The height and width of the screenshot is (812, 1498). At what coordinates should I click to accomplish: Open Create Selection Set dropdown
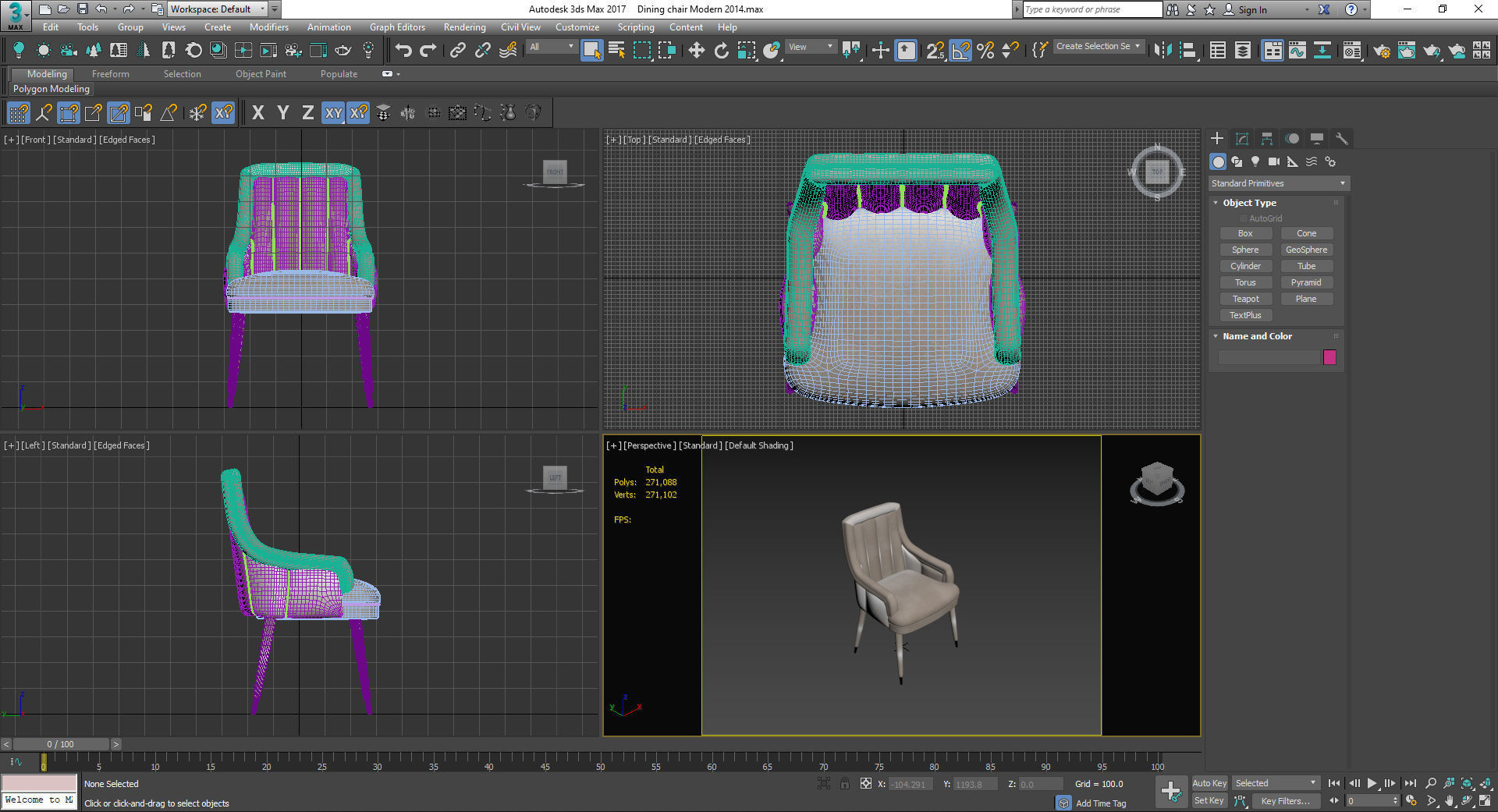click(x=1099, y=47)
